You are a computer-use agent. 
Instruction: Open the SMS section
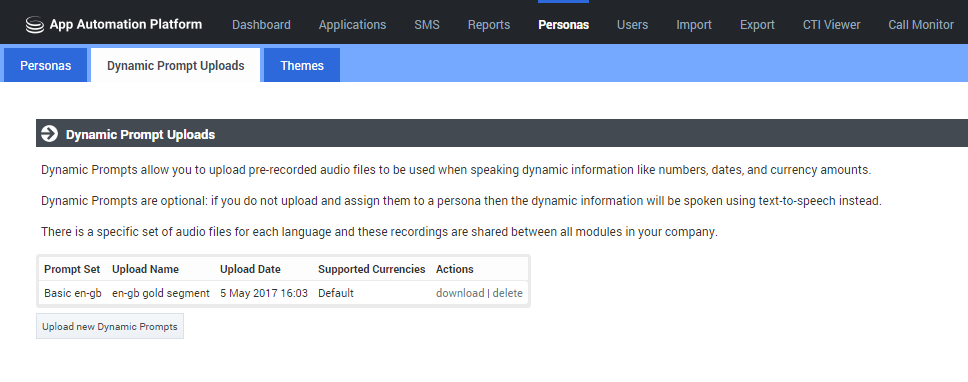coord(427,25)
